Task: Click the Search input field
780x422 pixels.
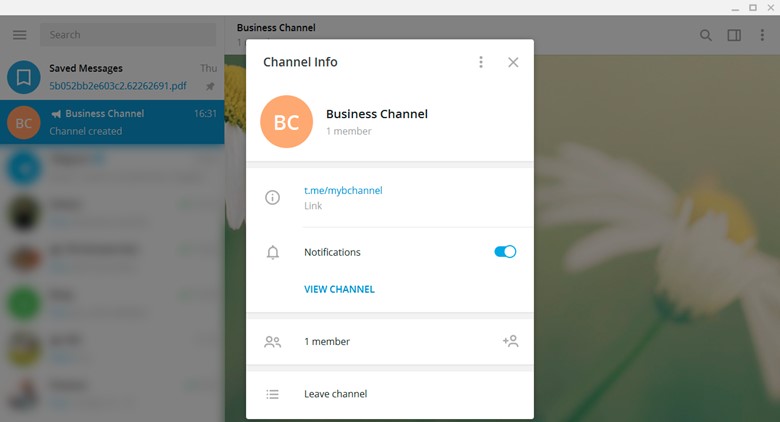Action: point(128,35)
